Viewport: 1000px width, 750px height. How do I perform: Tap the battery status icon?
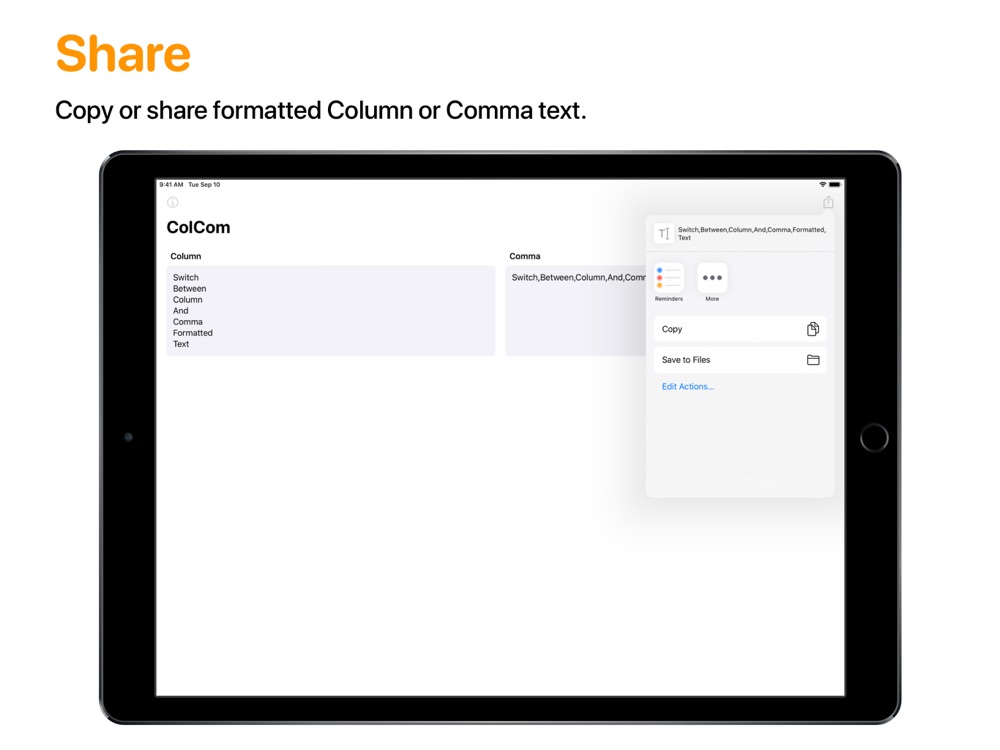pyautogui.click(x=835, y=184)
